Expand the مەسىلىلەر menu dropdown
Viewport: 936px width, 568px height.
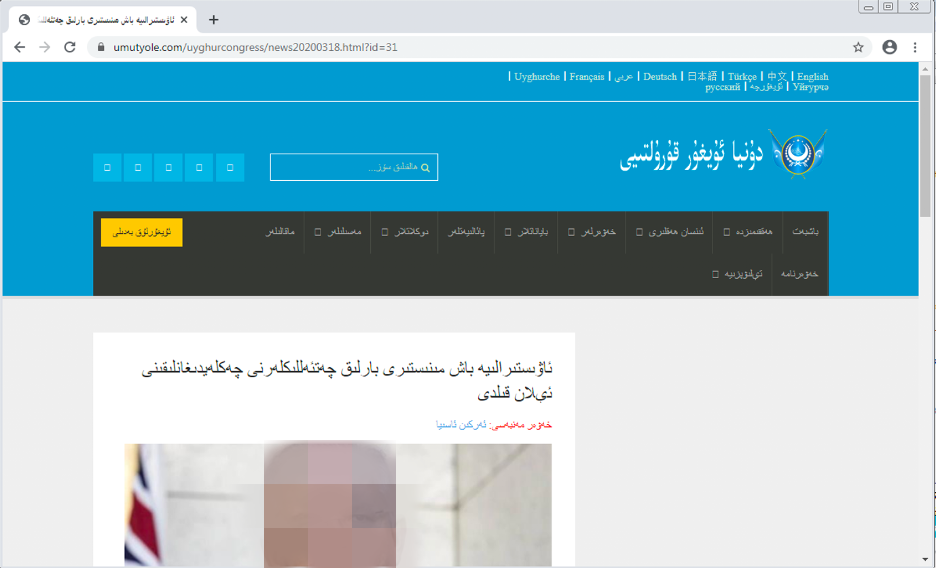pos(338,231)
